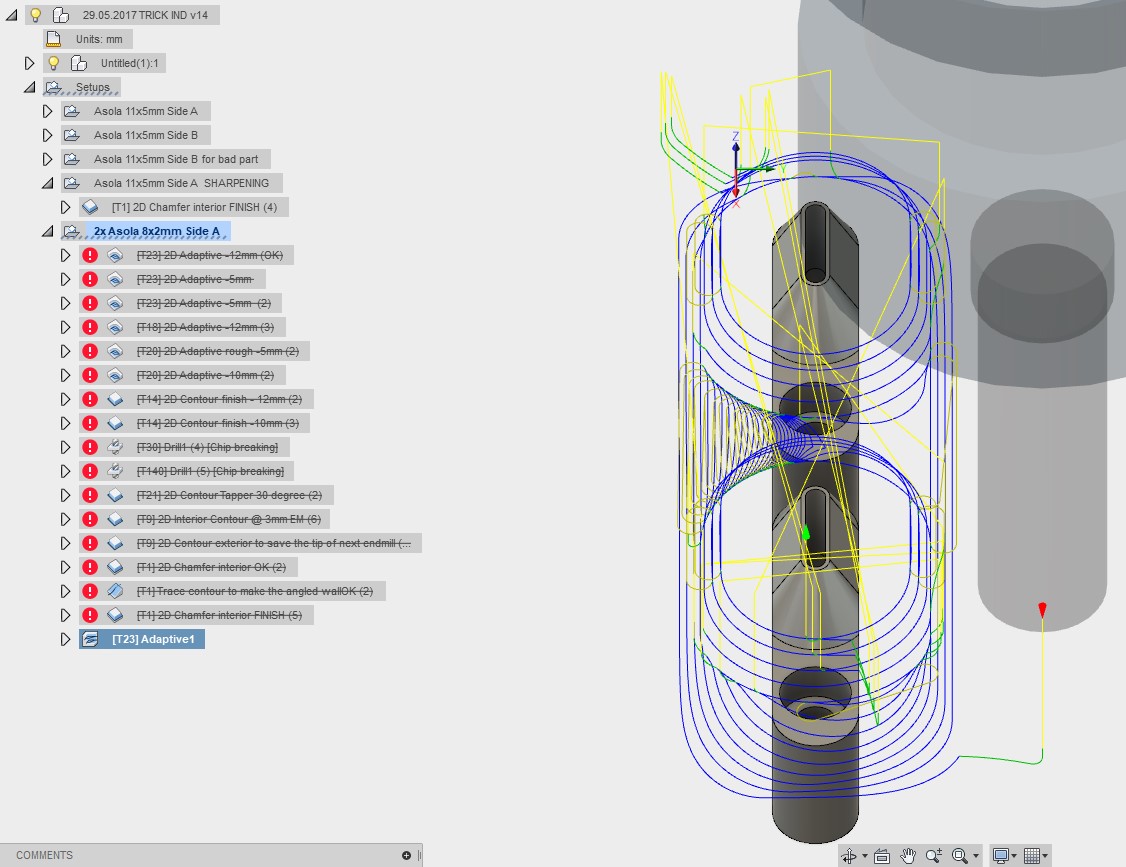Open Display Settings dropdown arrow
1126x867 pixels.
(1014, 856)
